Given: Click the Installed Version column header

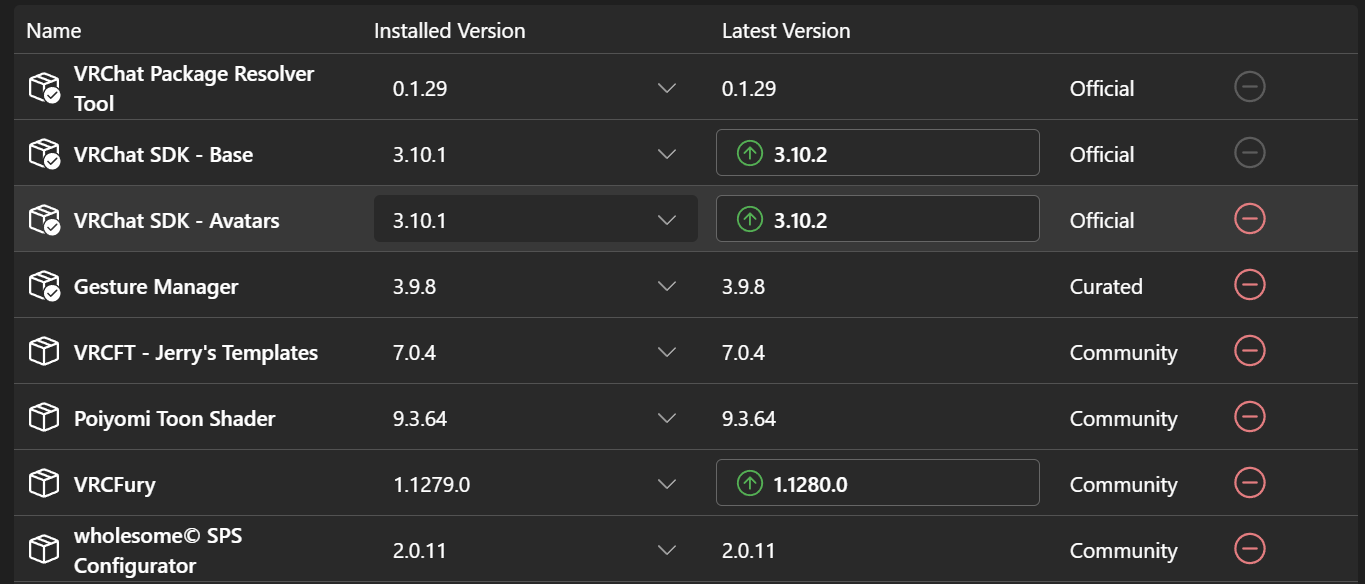Looking at the screenshot, I should (449, 31).
